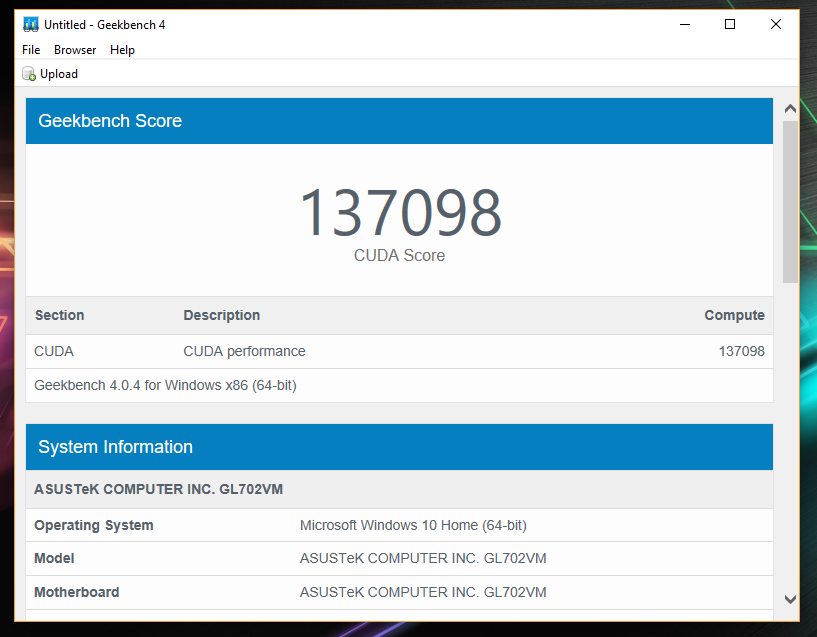The height and width of the screenshot is (637, 817).
Task: Click the large 137098 score number
Action: [400, 213]
